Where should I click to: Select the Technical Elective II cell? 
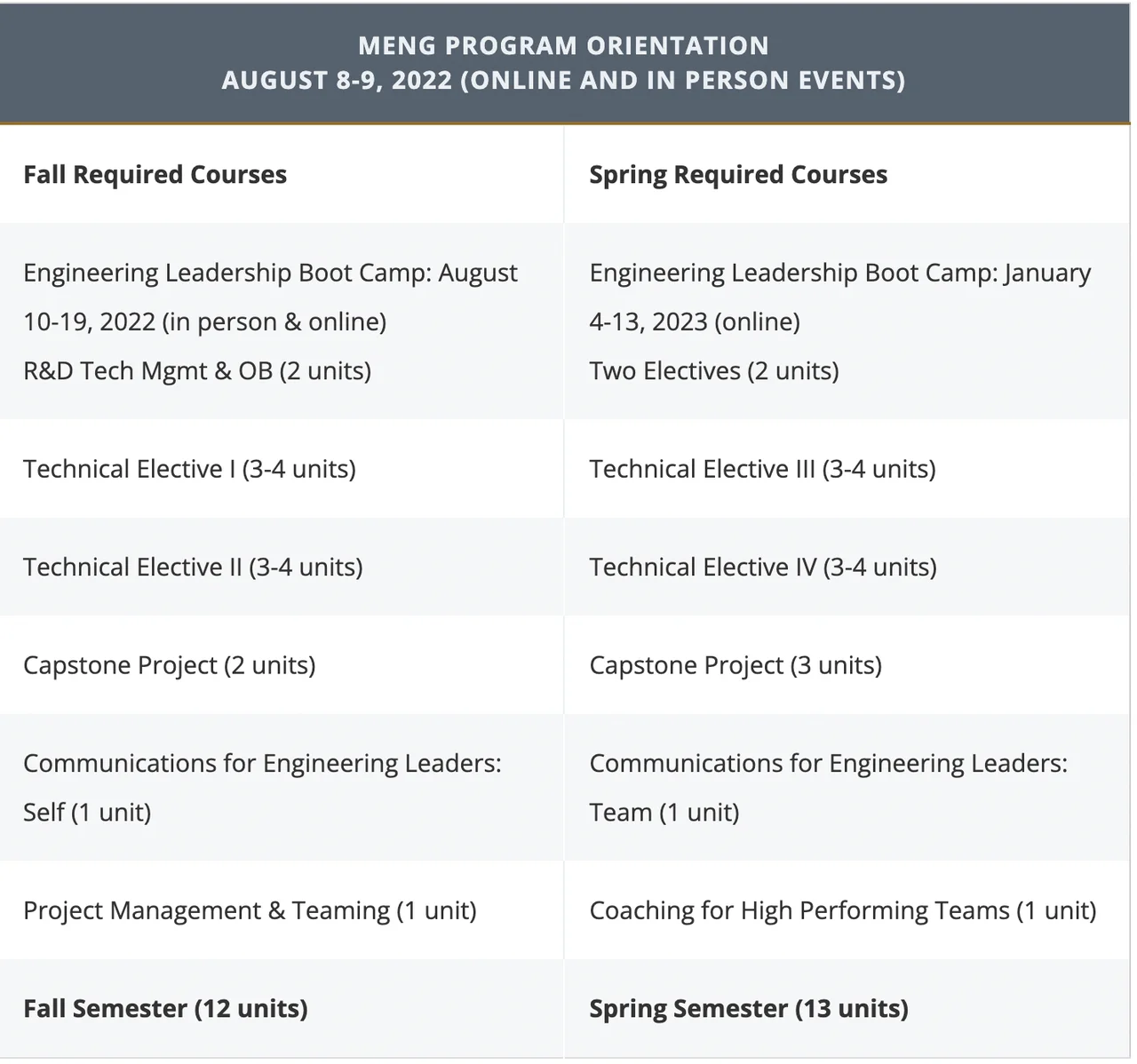point(193,567)
